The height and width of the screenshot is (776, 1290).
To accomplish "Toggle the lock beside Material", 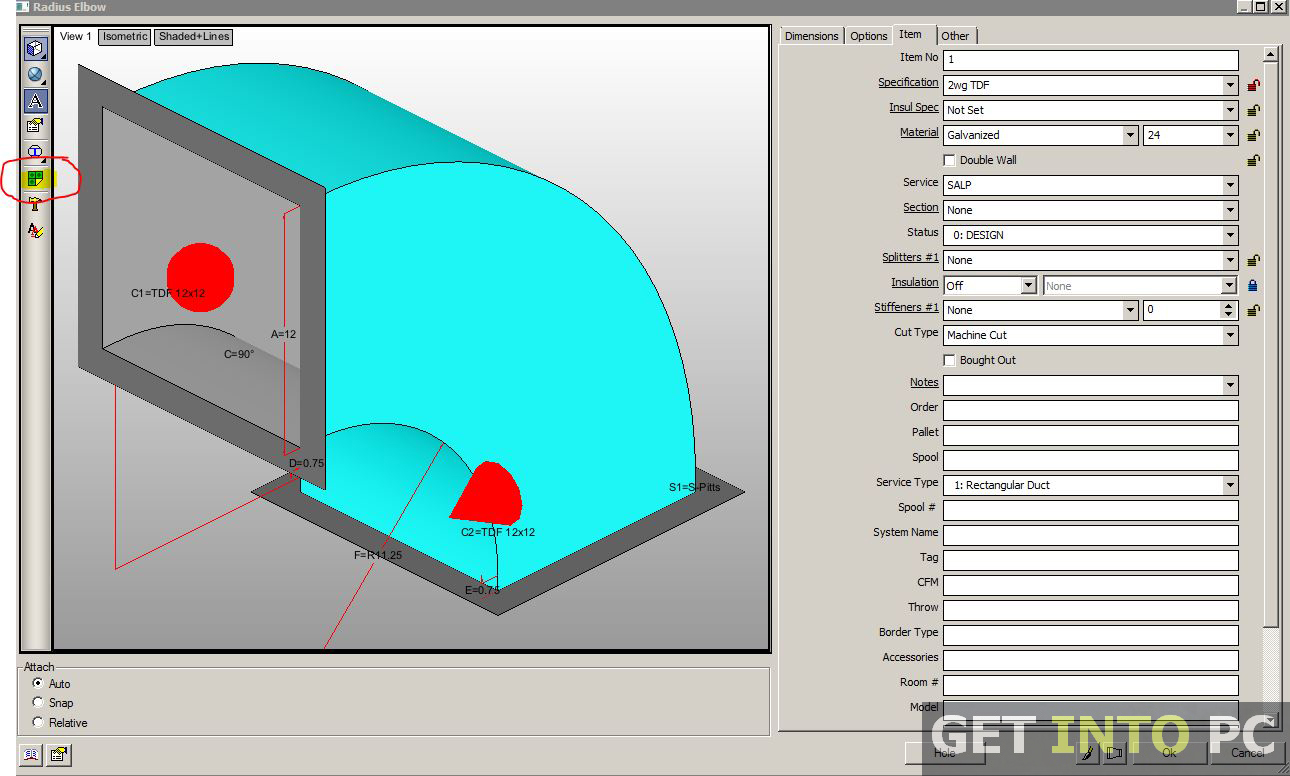I will [1253, 135].
